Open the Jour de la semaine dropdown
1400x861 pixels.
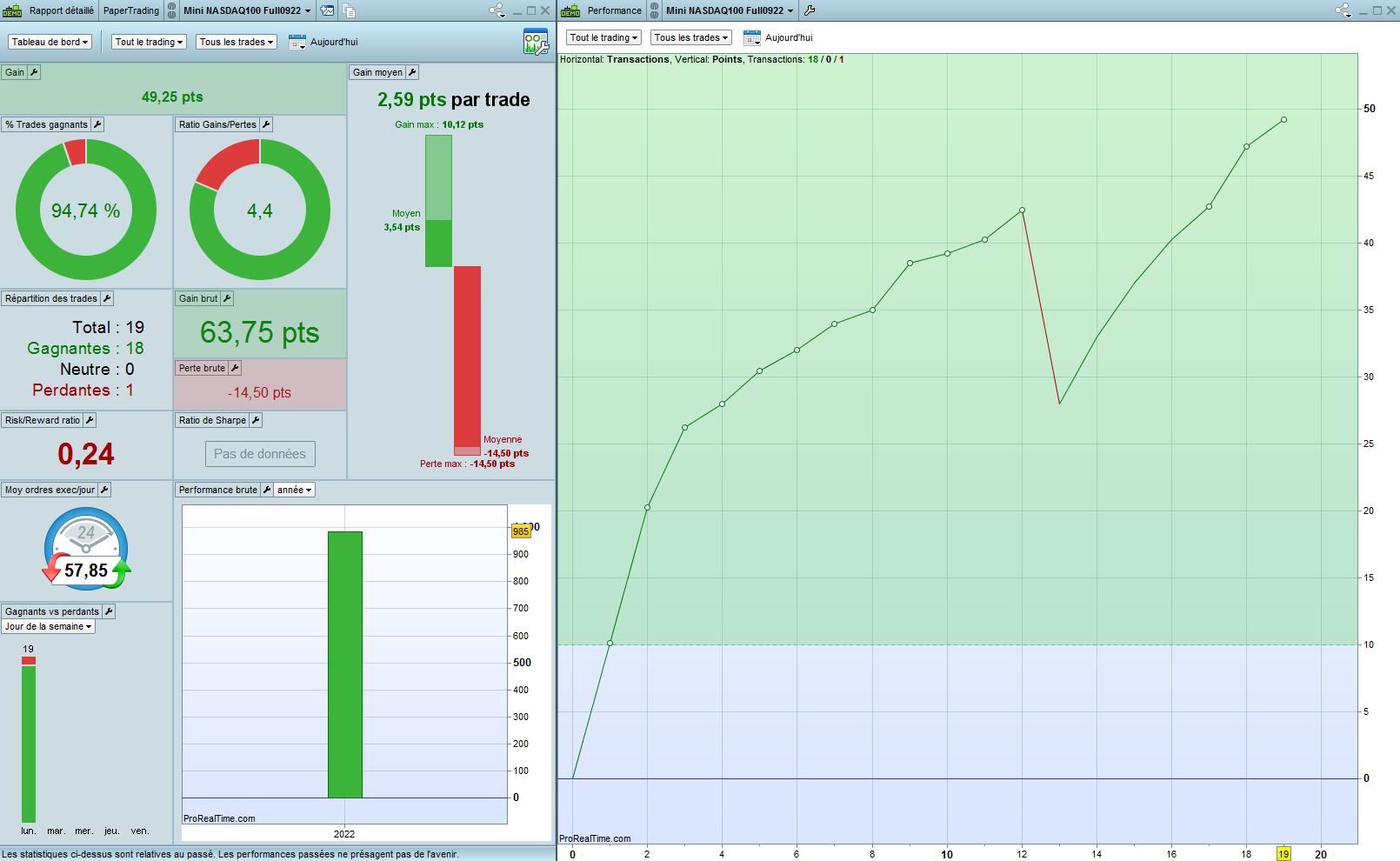(x=48, y=626)
